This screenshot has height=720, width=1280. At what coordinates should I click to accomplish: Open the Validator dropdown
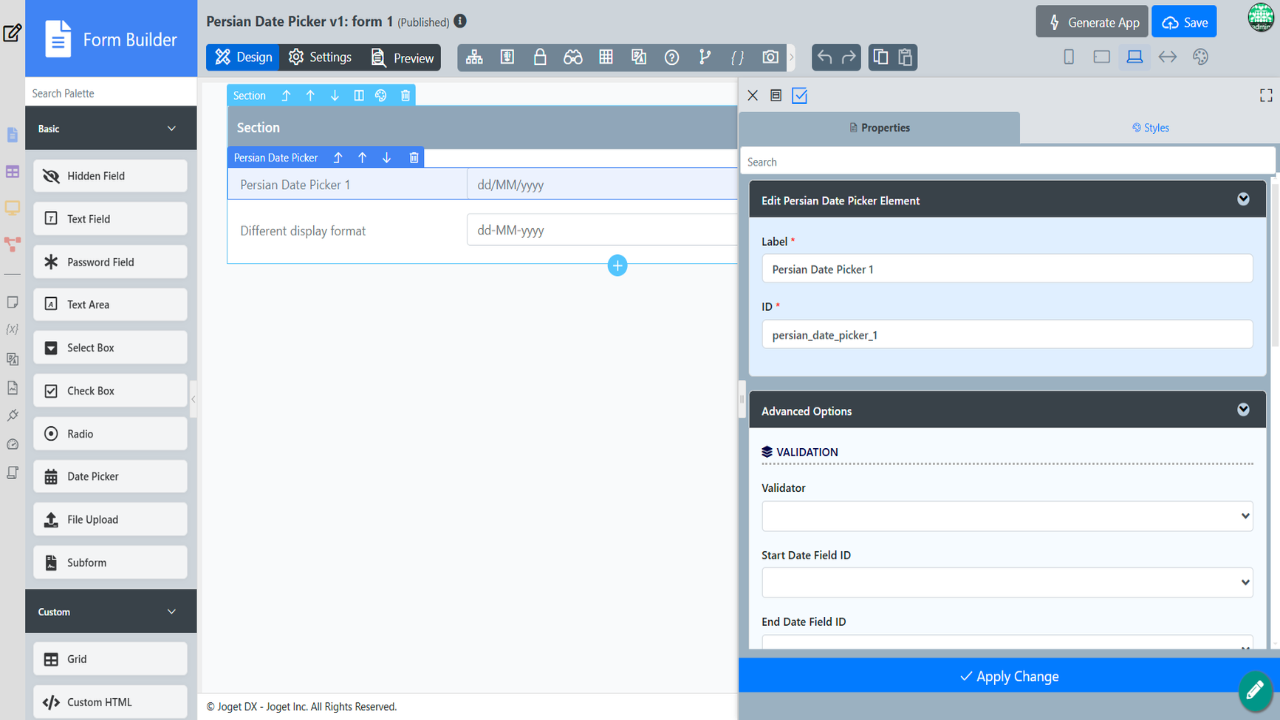coord(1007,516)
